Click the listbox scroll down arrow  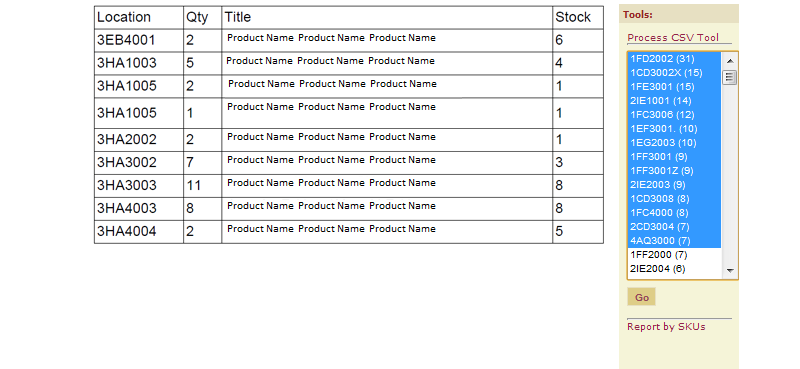click(x=730, y=270)
